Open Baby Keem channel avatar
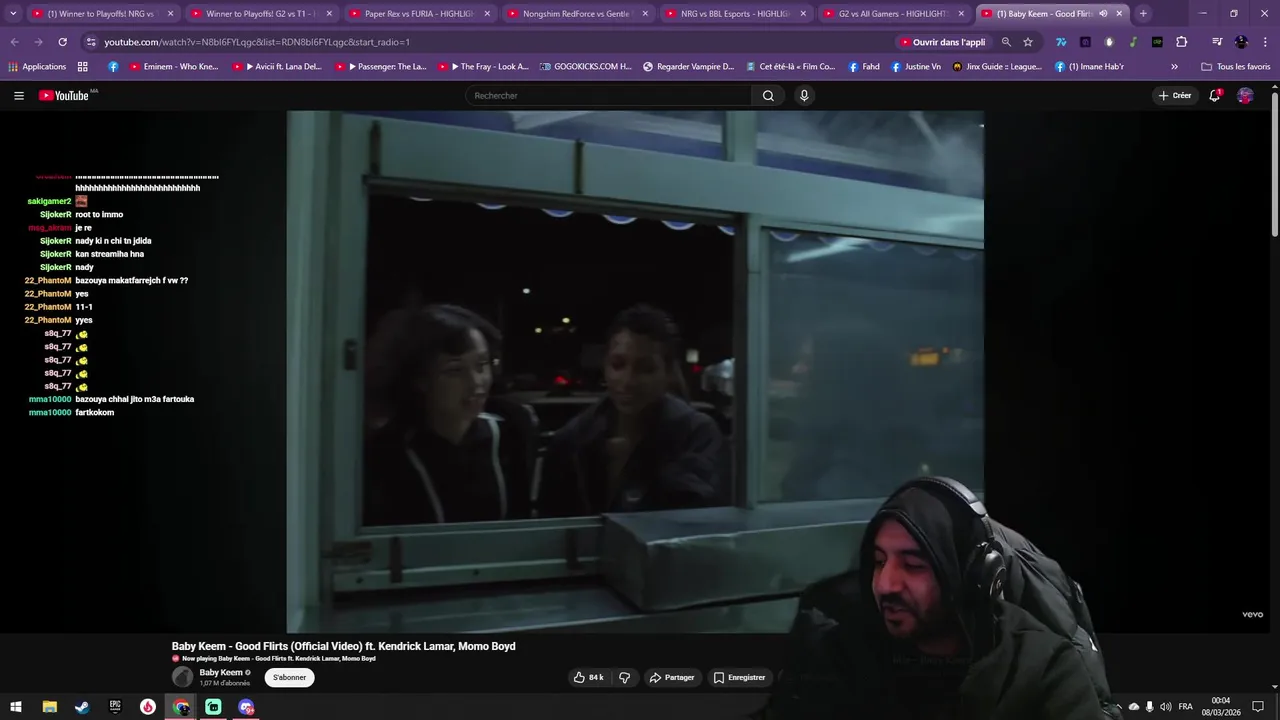Screen dimensions: 1280x720 (182, 677)
